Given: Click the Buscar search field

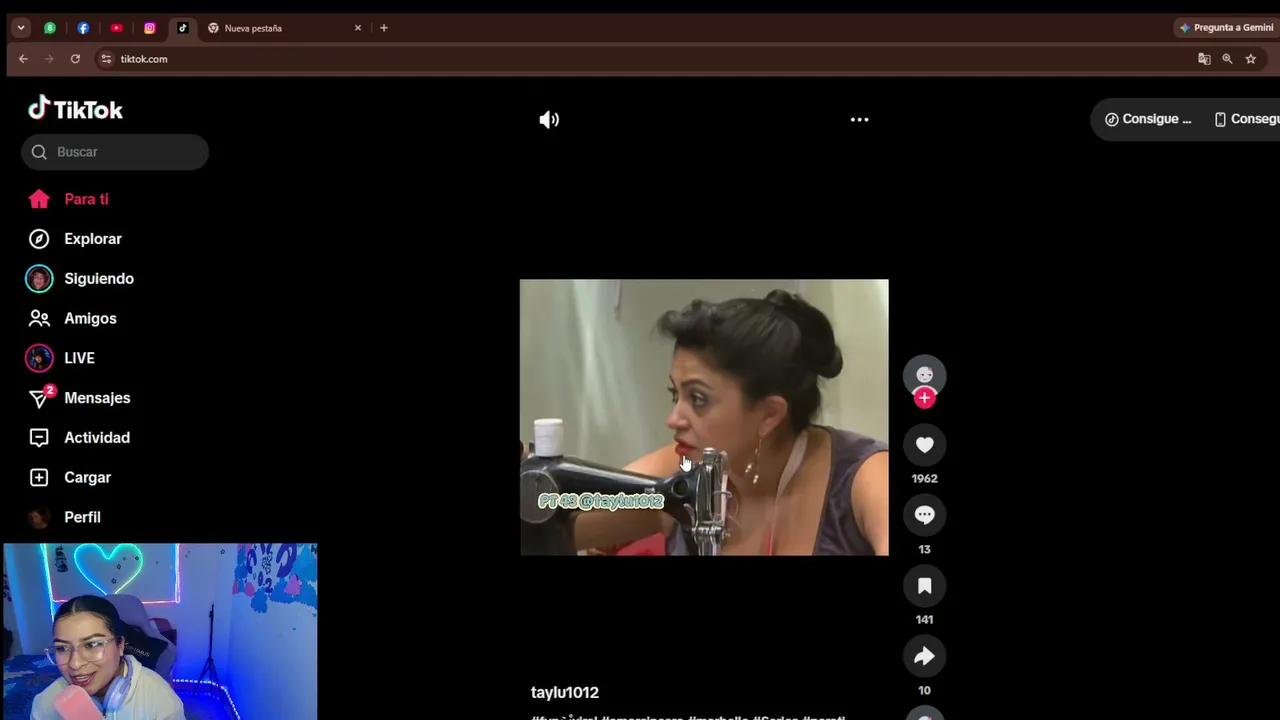Looking at the screenshot, I should click(x=115, y=152).
